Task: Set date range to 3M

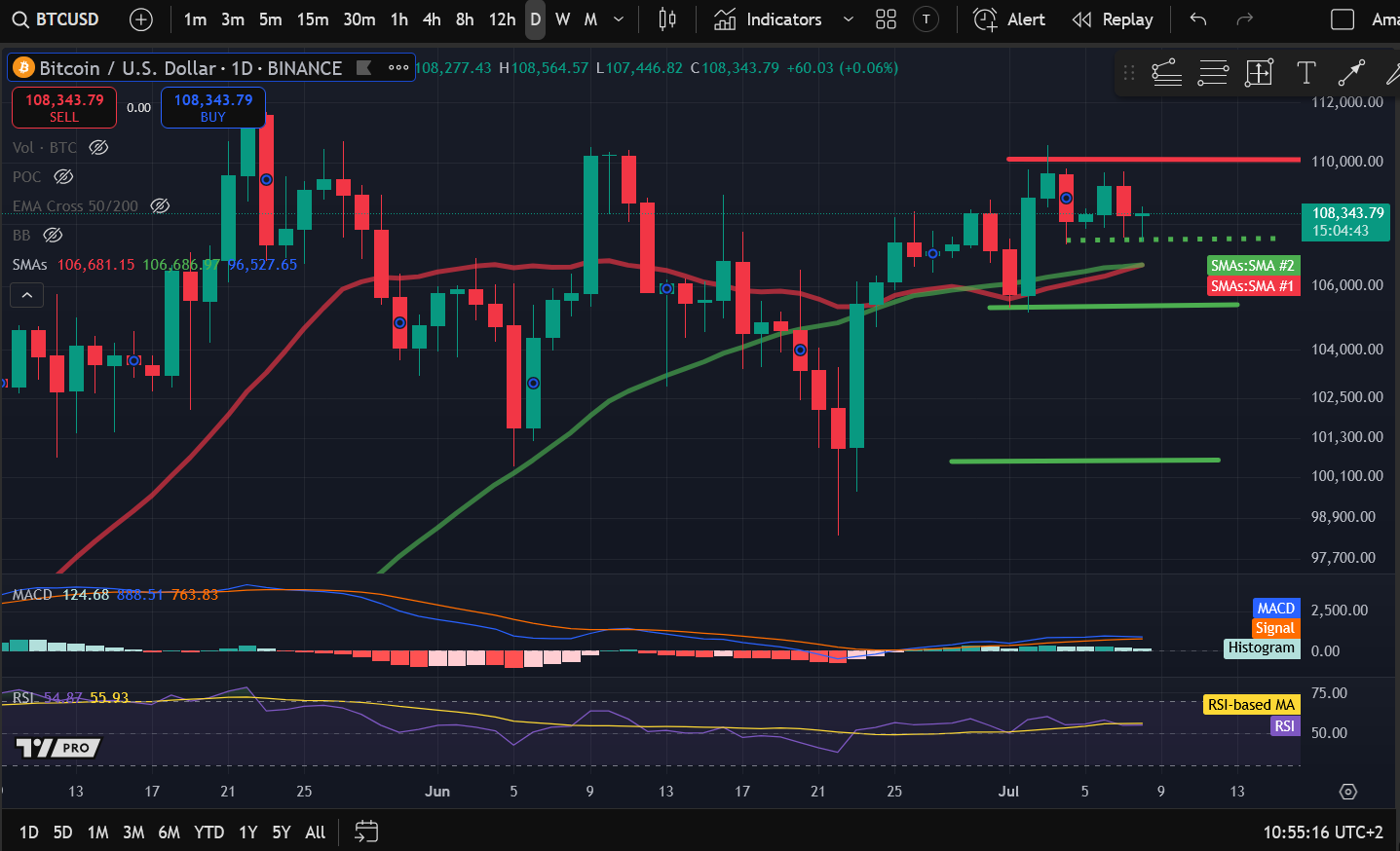Action: [x=133, y=832]
